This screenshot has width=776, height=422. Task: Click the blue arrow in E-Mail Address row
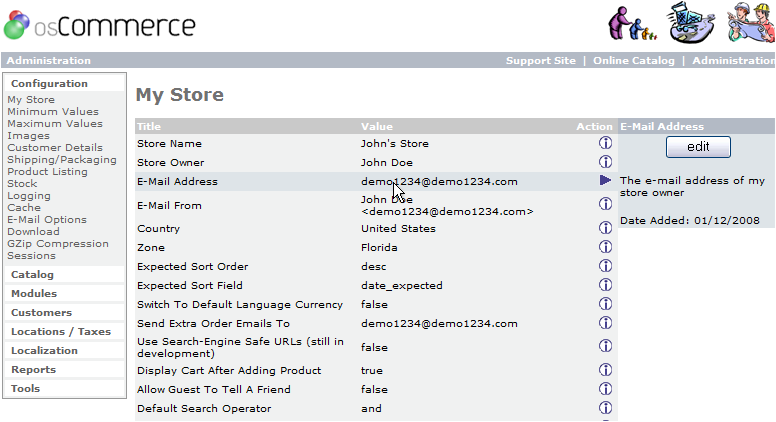click(605, 181)
